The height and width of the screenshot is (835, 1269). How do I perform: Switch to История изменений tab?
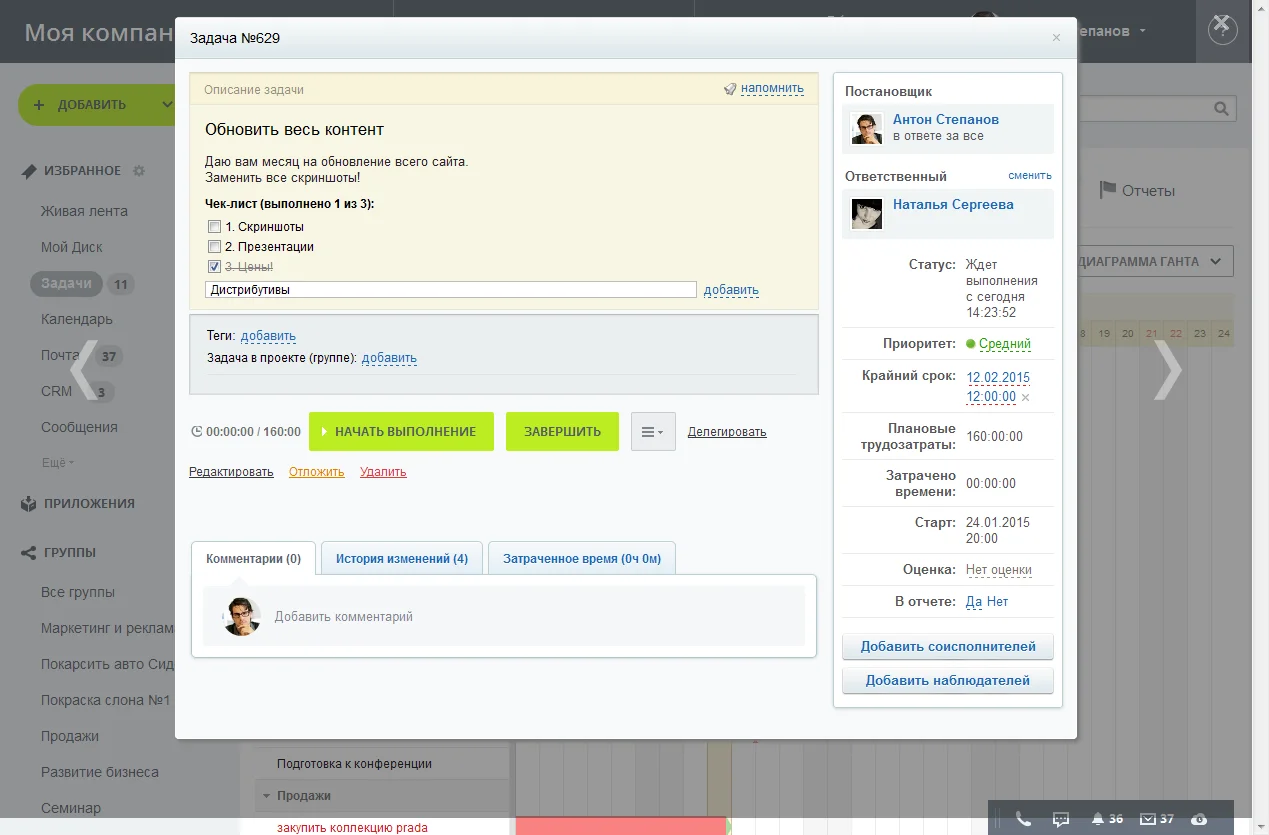pos(401,558)
